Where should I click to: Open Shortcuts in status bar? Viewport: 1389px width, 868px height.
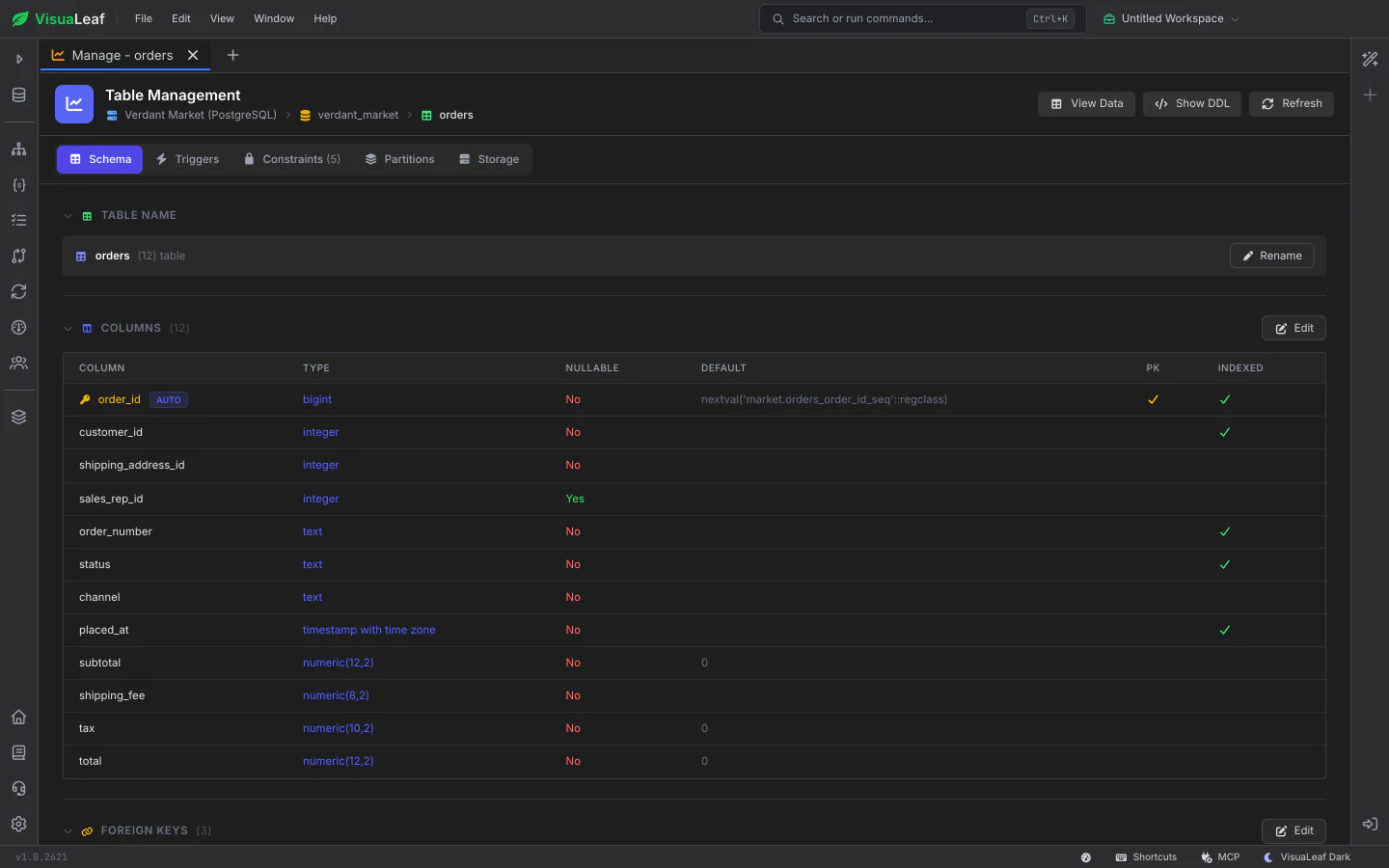(x=1146, y=857)
